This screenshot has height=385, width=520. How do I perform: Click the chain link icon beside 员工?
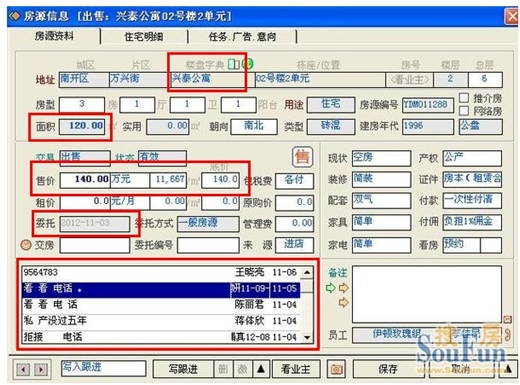click(507, 335)
